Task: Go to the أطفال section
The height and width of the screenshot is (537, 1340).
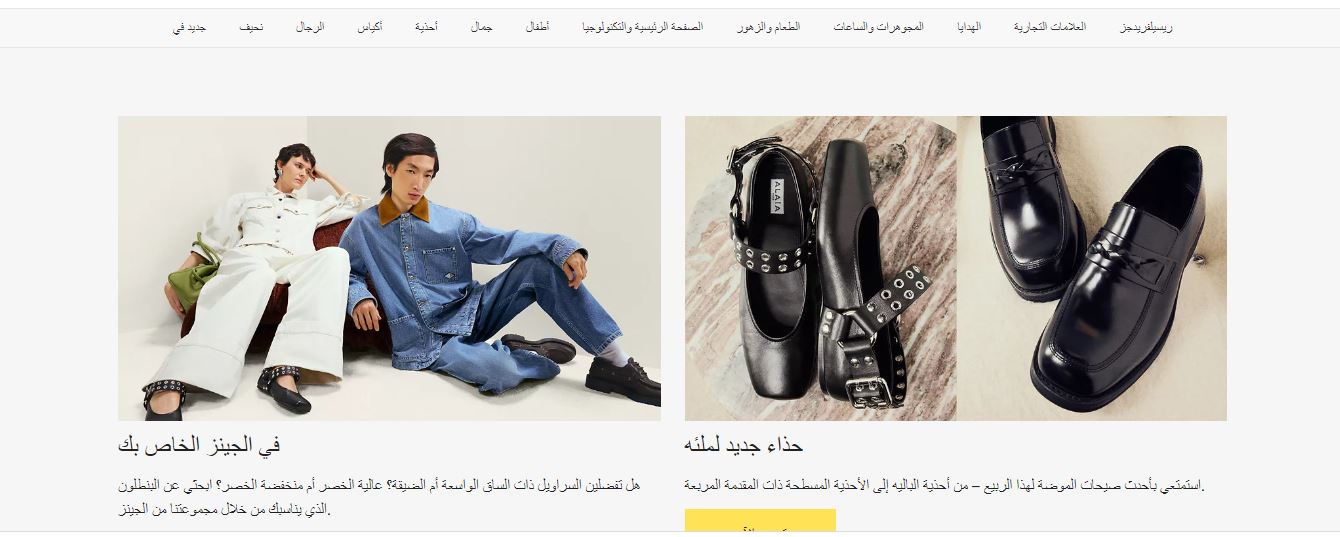Action: click(x=537, y=27)
